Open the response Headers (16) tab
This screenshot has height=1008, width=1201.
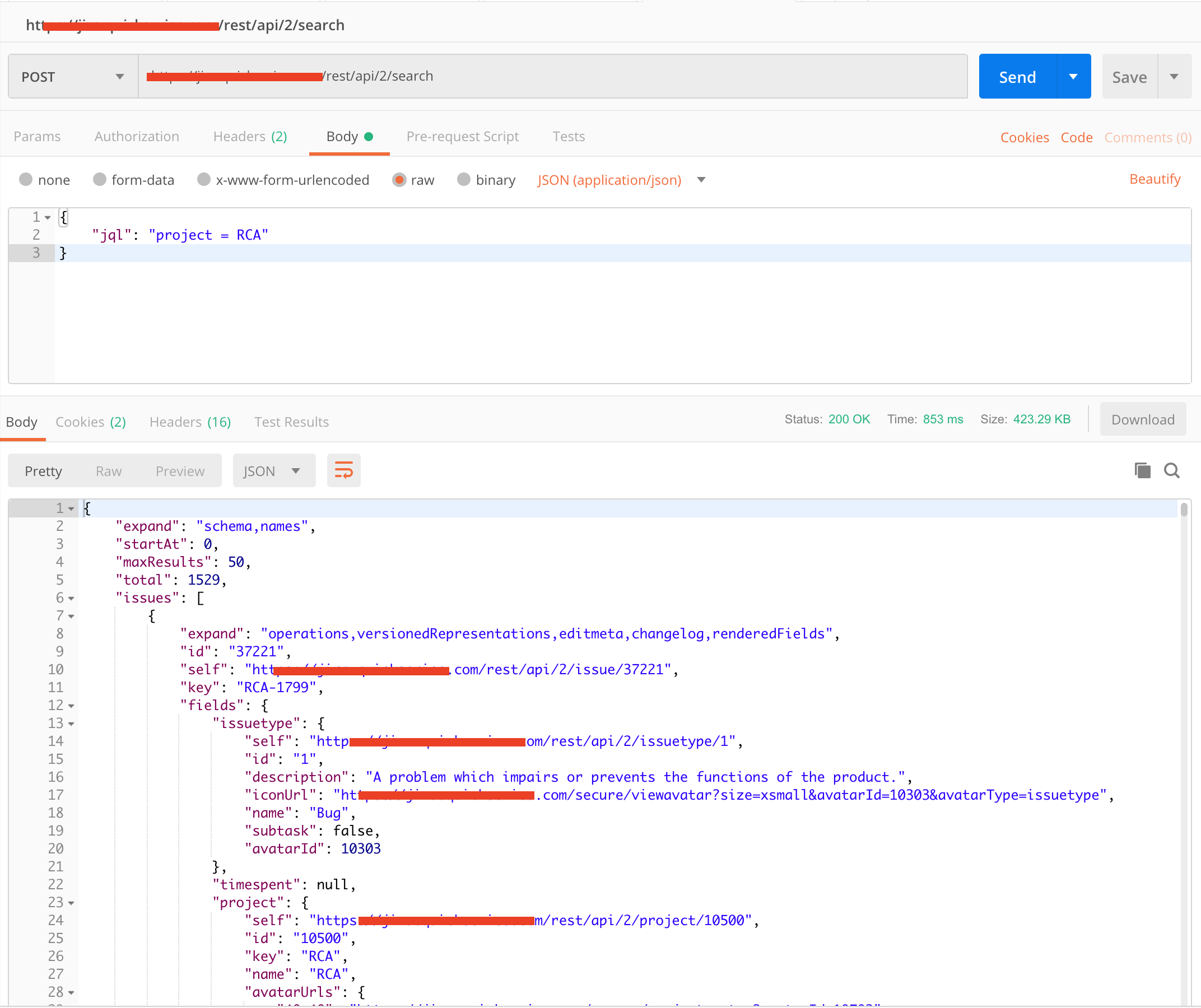(190, 422)
